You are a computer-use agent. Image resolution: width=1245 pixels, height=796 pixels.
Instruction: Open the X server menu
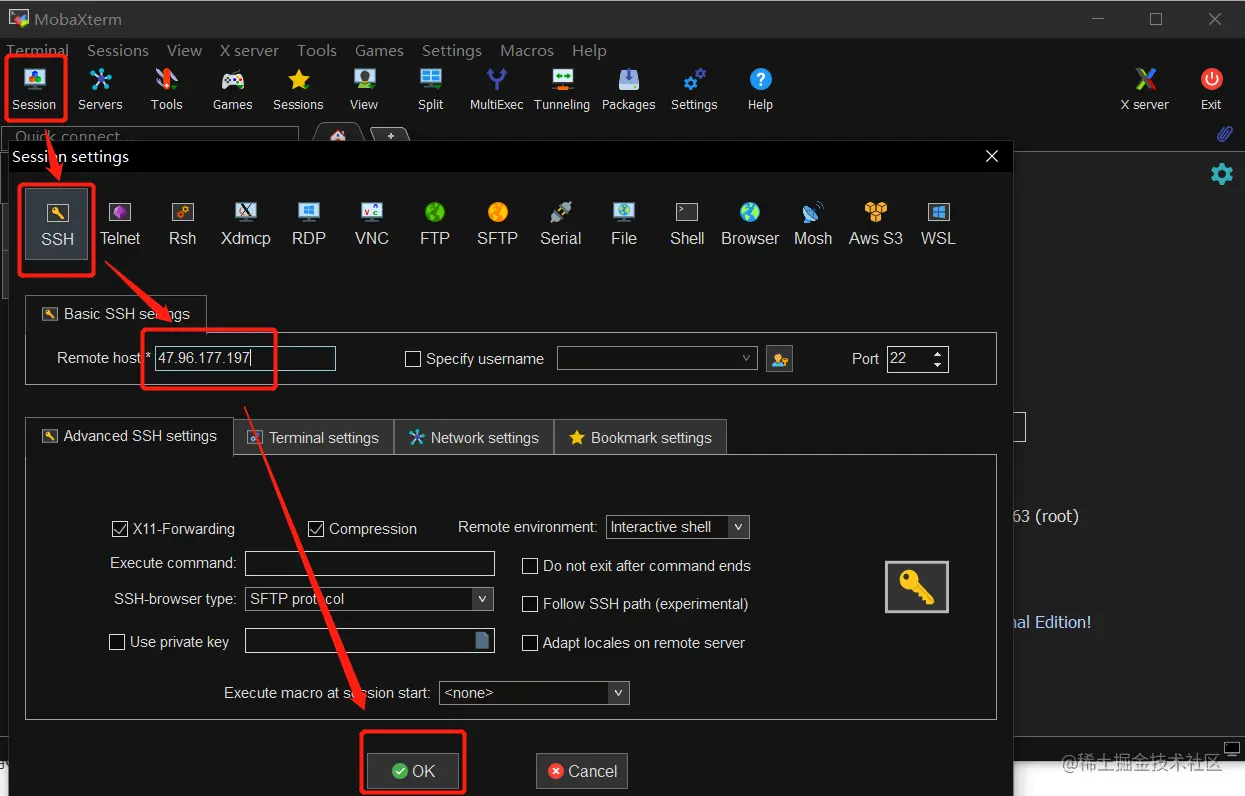tap(249, 50)
